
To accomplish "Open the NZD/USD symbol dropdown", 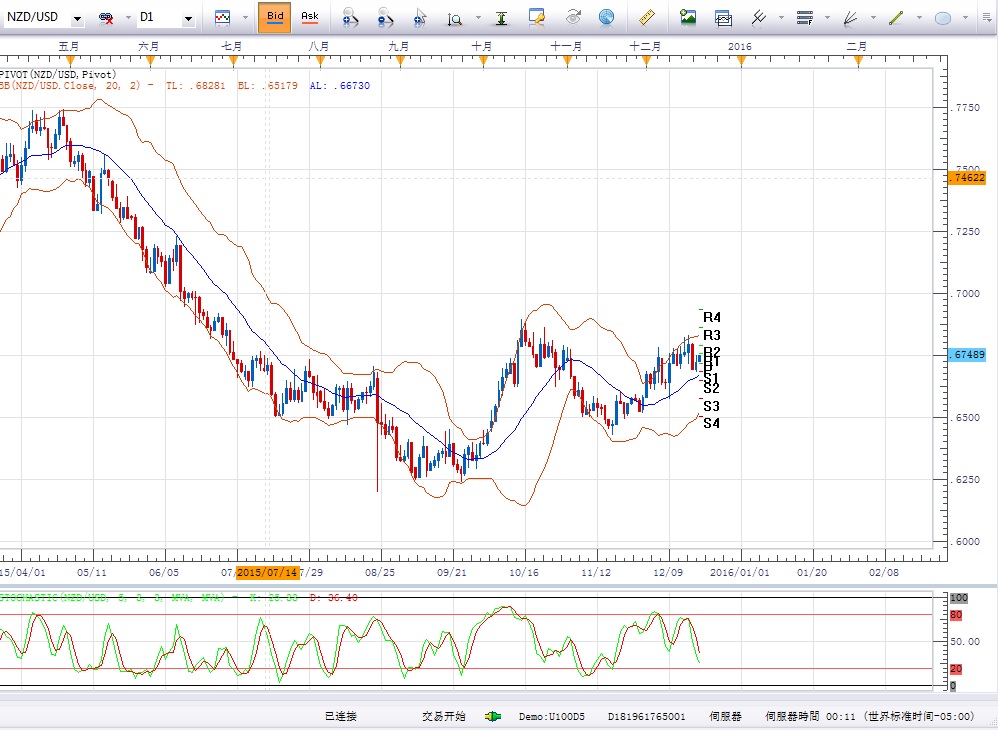I will (77, 18).
